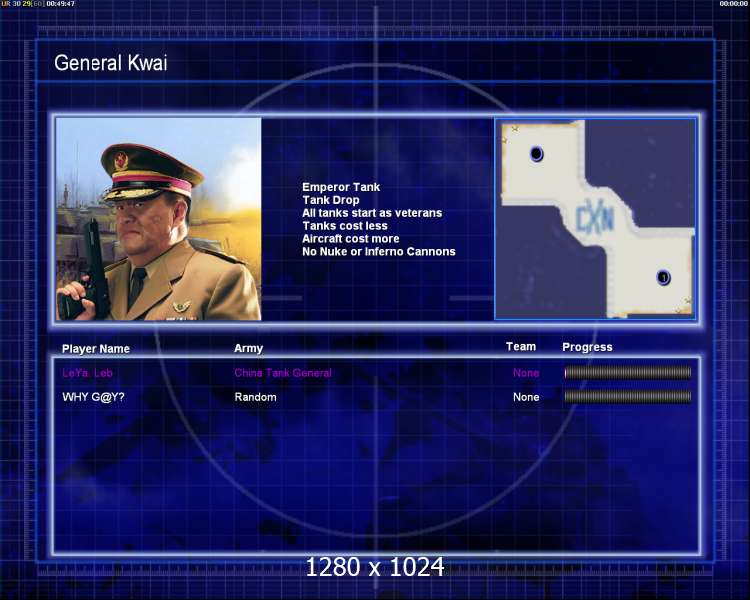
Task: Click the 'Aircraft cost more' line
Action: (351, 239)
